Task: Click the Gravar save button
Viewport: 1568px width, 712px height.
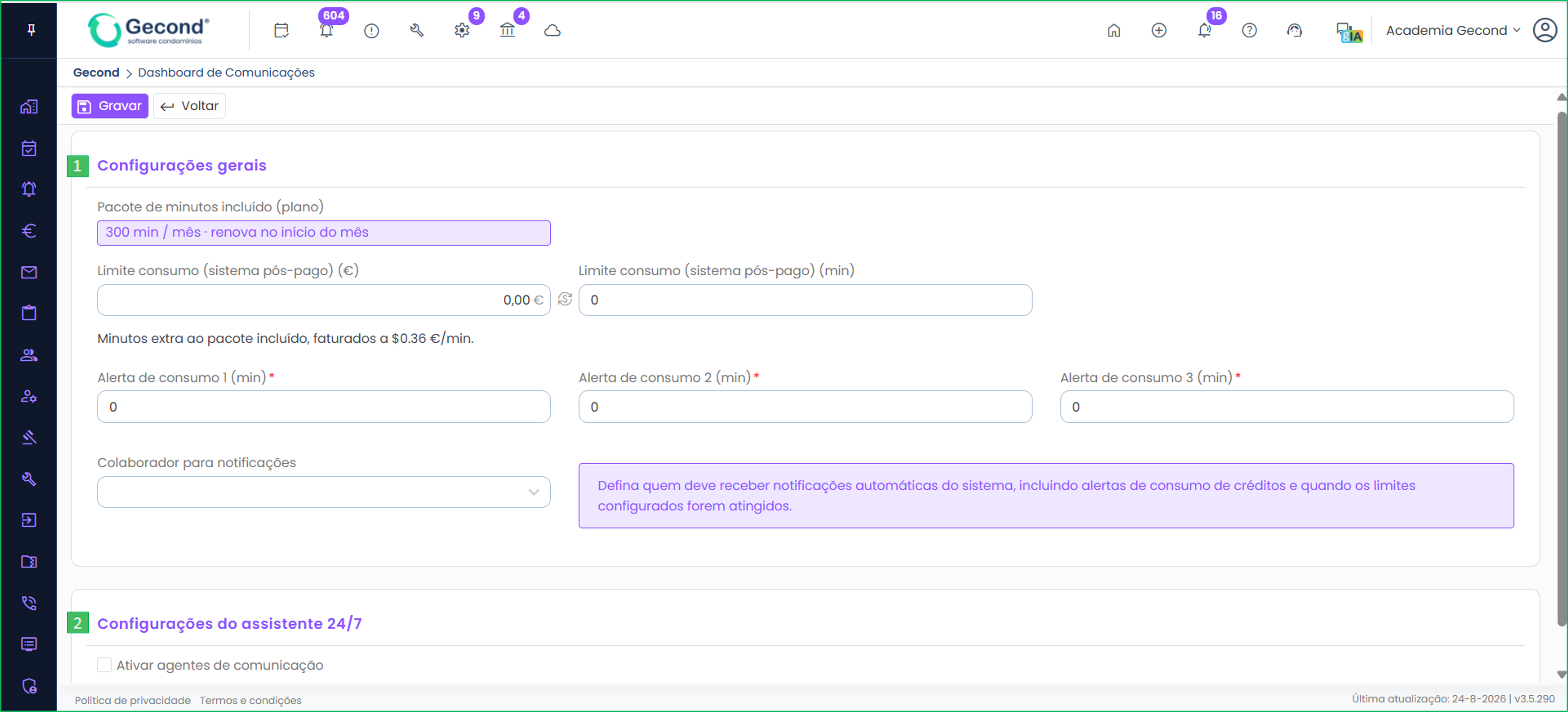Action: (110, 106)
